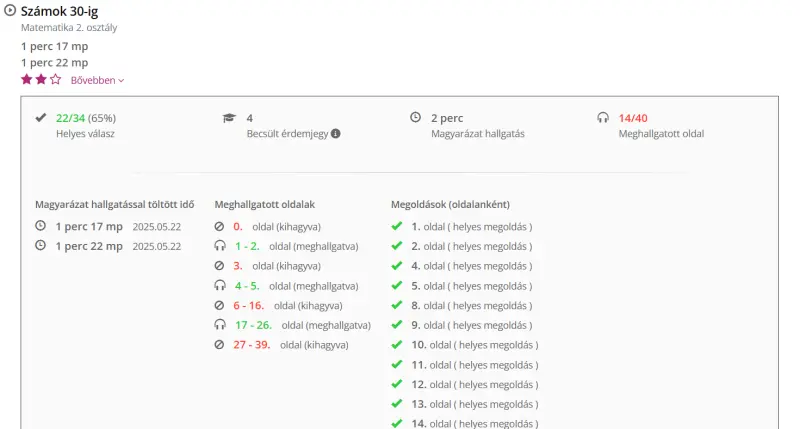Screen dimensions: 800x429
Task: Click the green check for 14. oldal
Action: 397,423
